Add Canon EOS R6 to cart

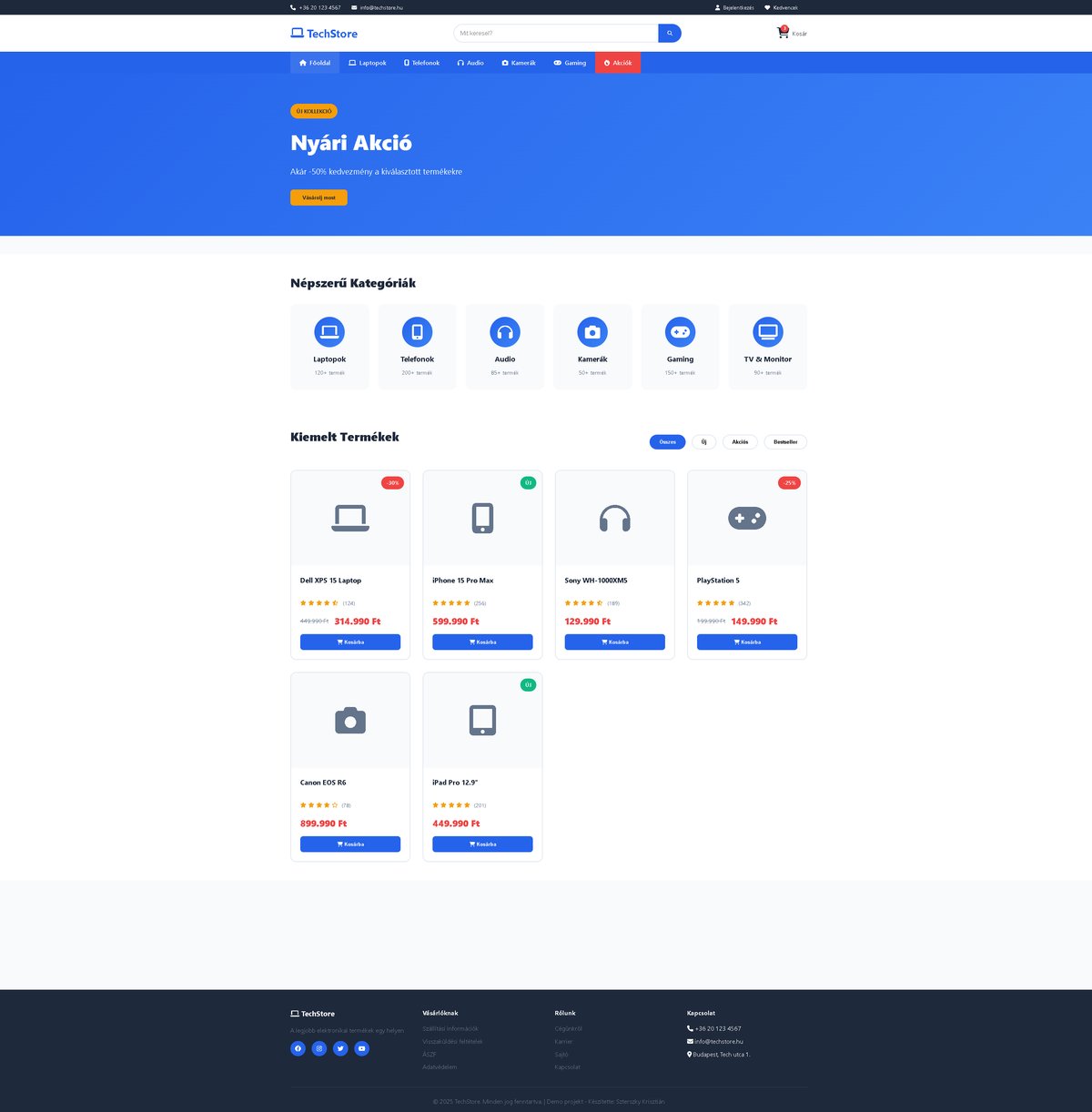tap(350, 844)
